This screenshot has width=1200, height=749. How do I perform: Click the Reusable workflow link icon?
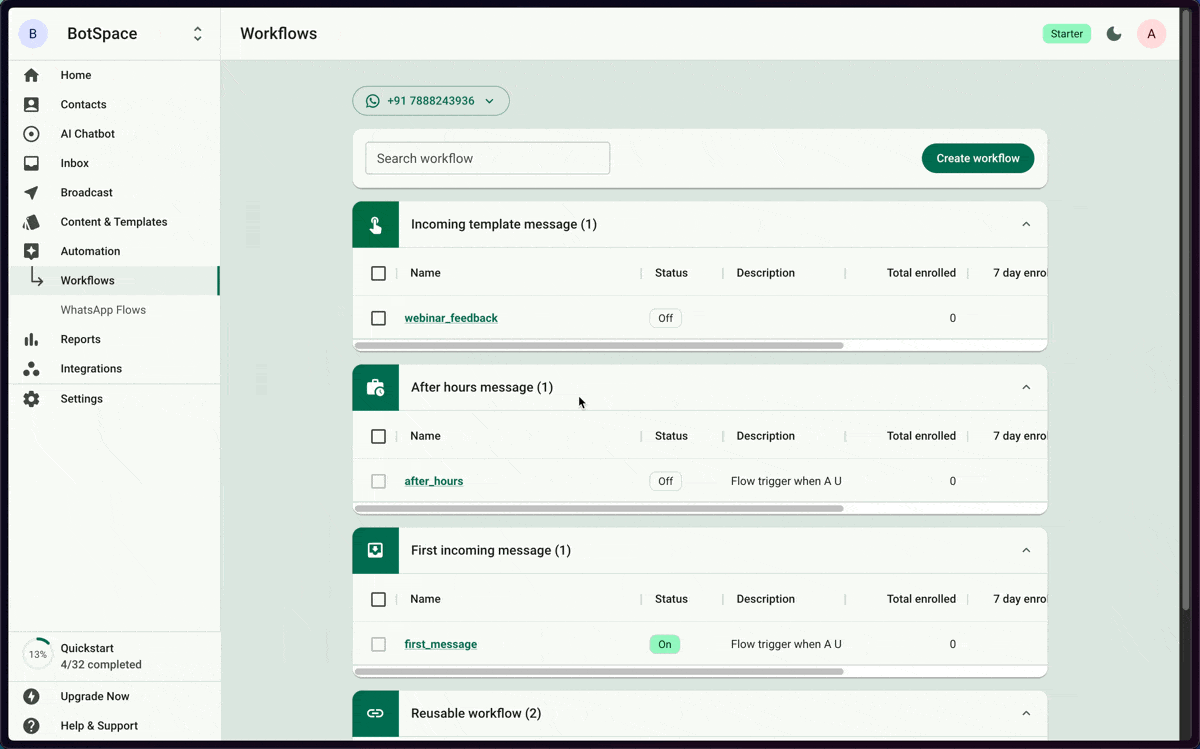pos(376,714)
